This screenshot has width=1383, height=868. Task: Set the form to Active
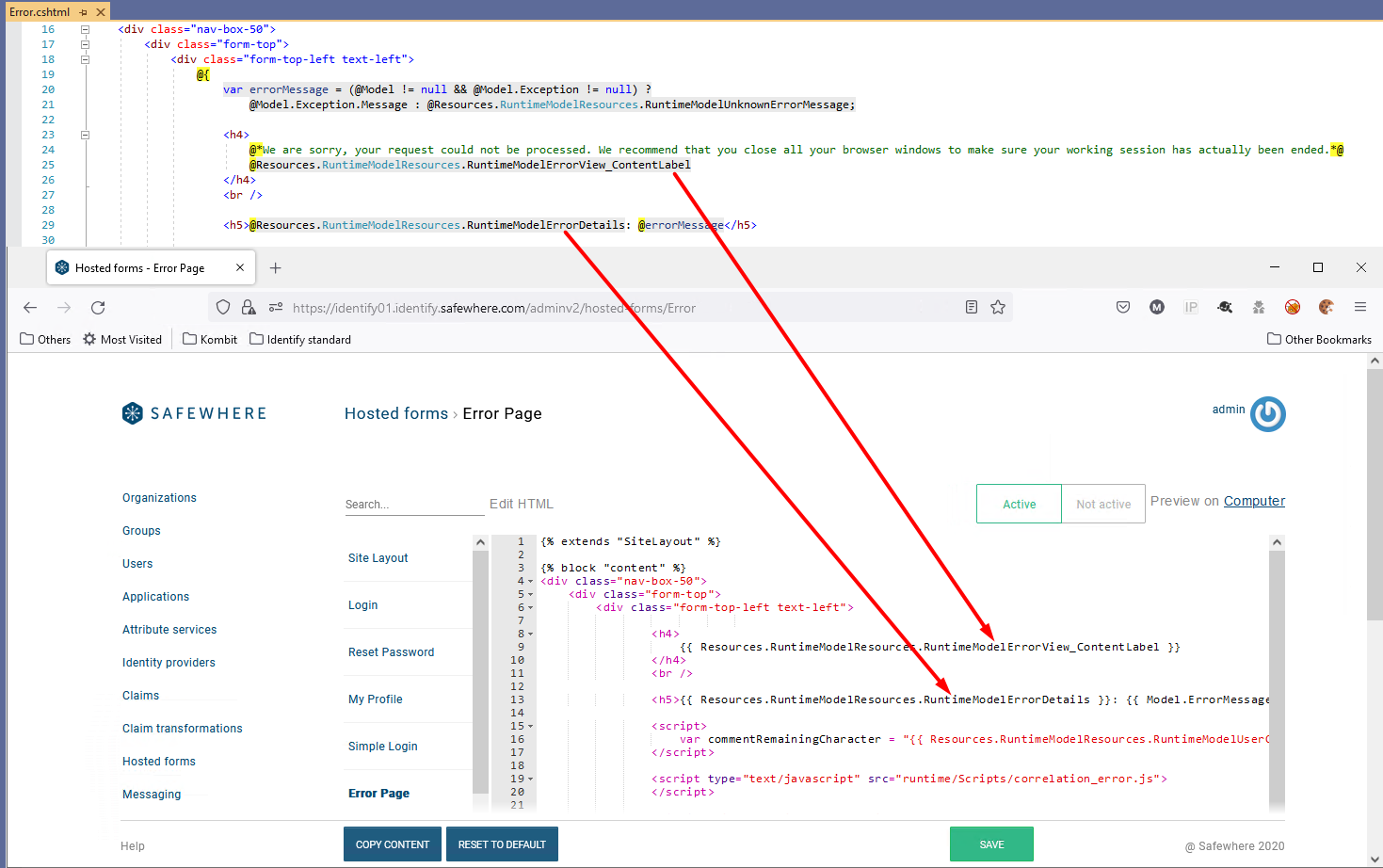(x=1019, y=505)
